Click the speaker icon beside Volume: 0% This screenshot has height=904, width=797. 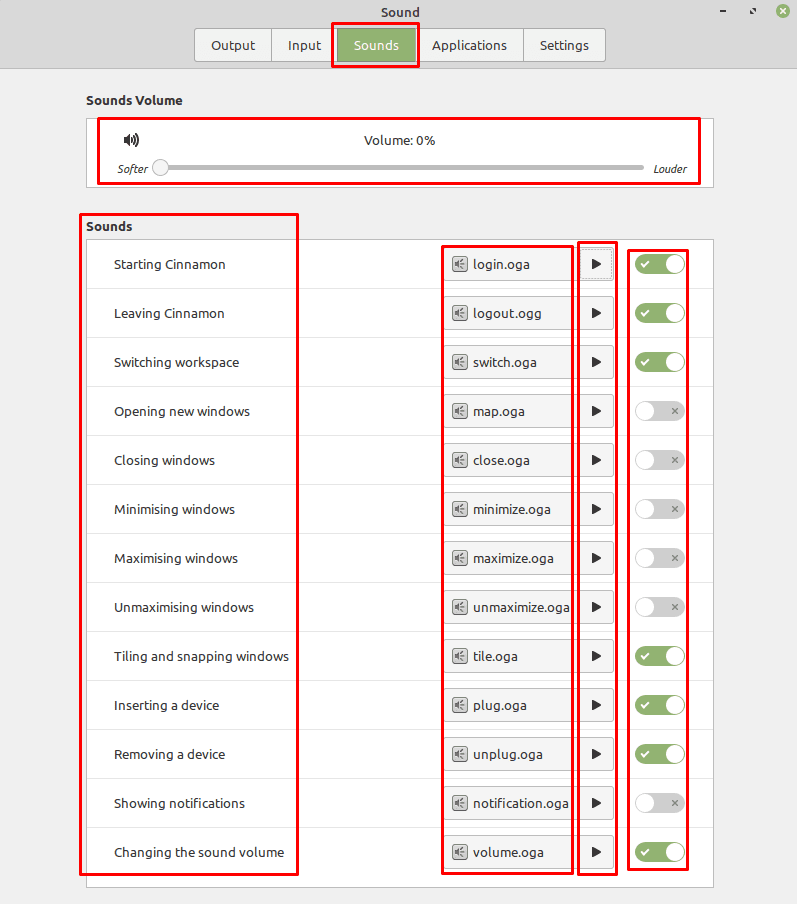click(x=131, y=140)
